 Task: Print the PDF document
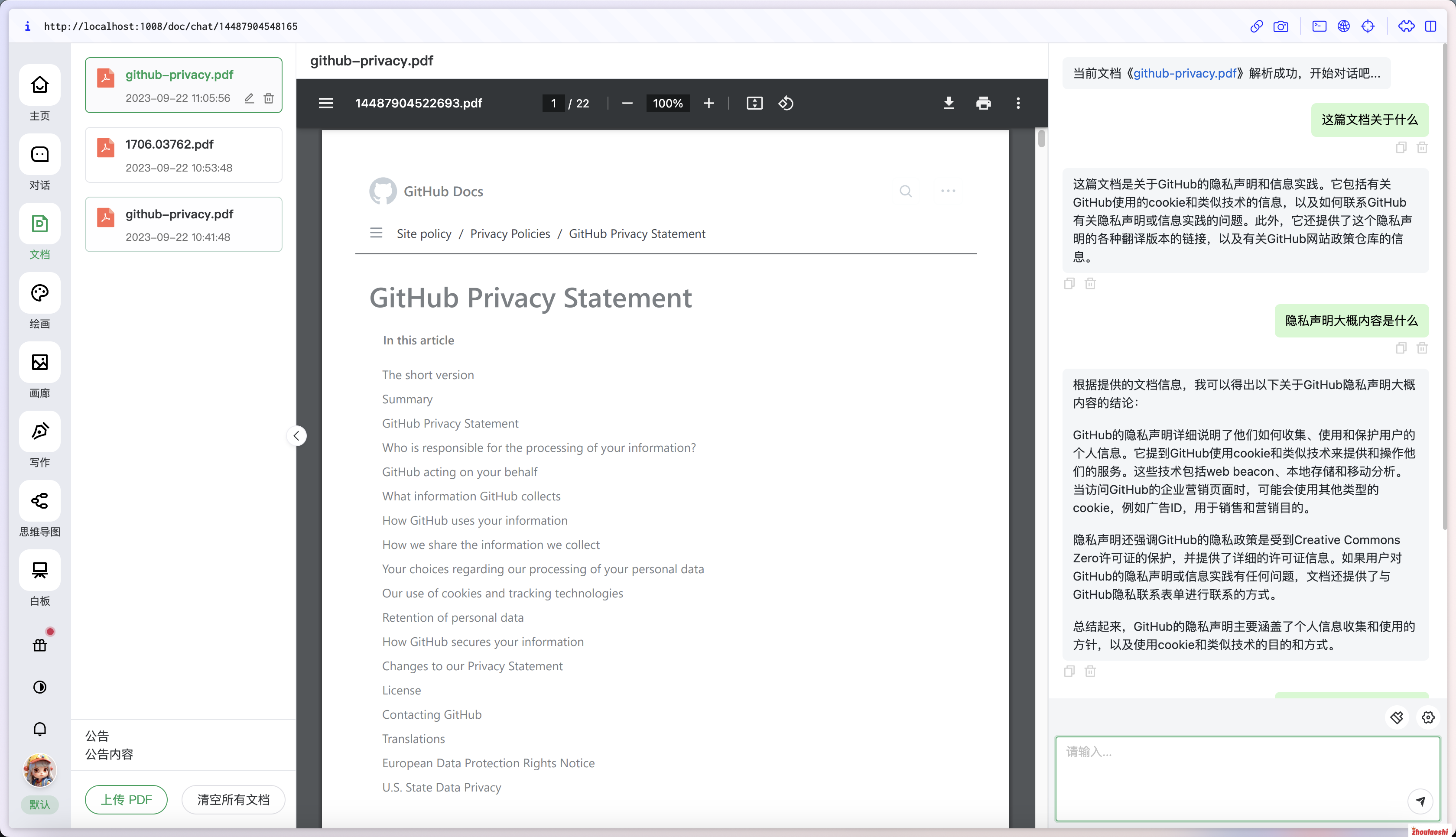pos(984,104)
